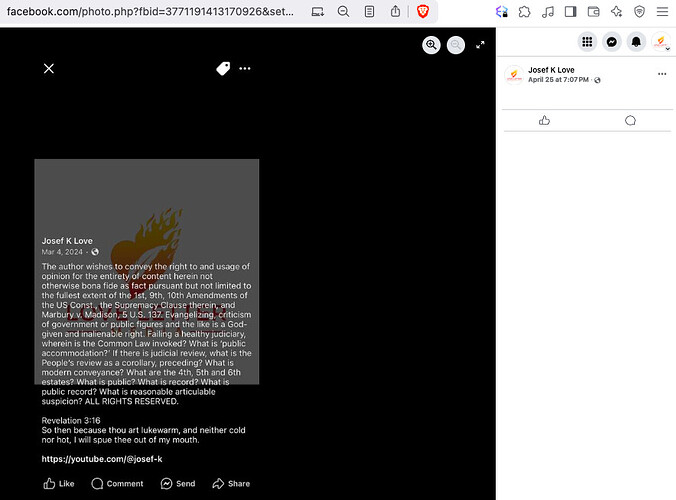Click the disabled zoom out photo button
This screenshot has height=500, width=676.
(456, 45)
